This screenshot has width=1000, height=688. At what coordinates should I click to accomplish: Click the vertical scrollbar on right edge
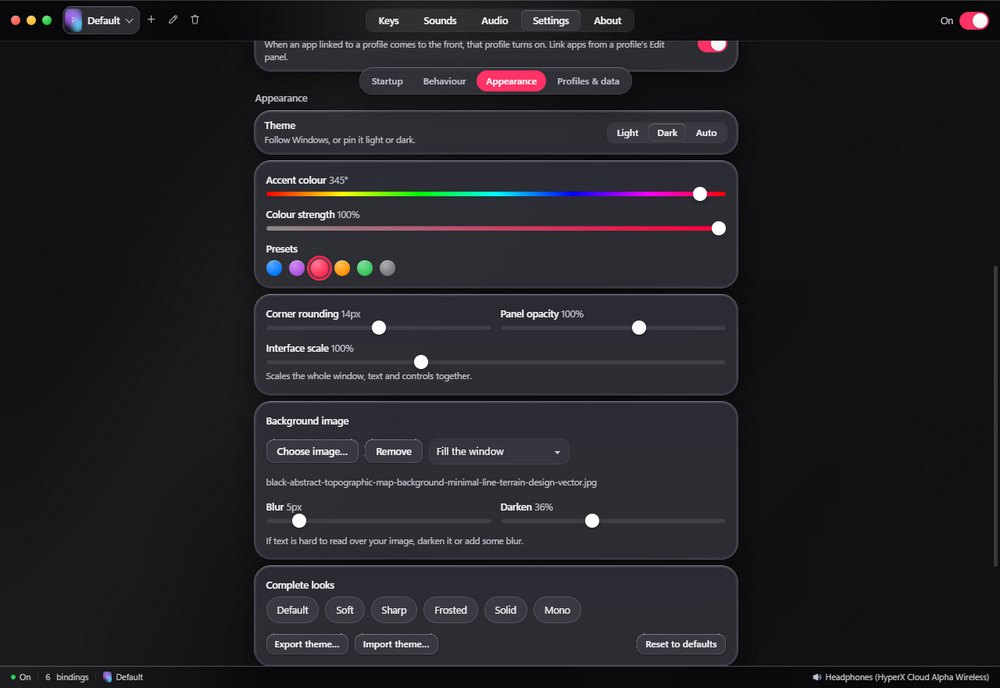tap(996, 416)
